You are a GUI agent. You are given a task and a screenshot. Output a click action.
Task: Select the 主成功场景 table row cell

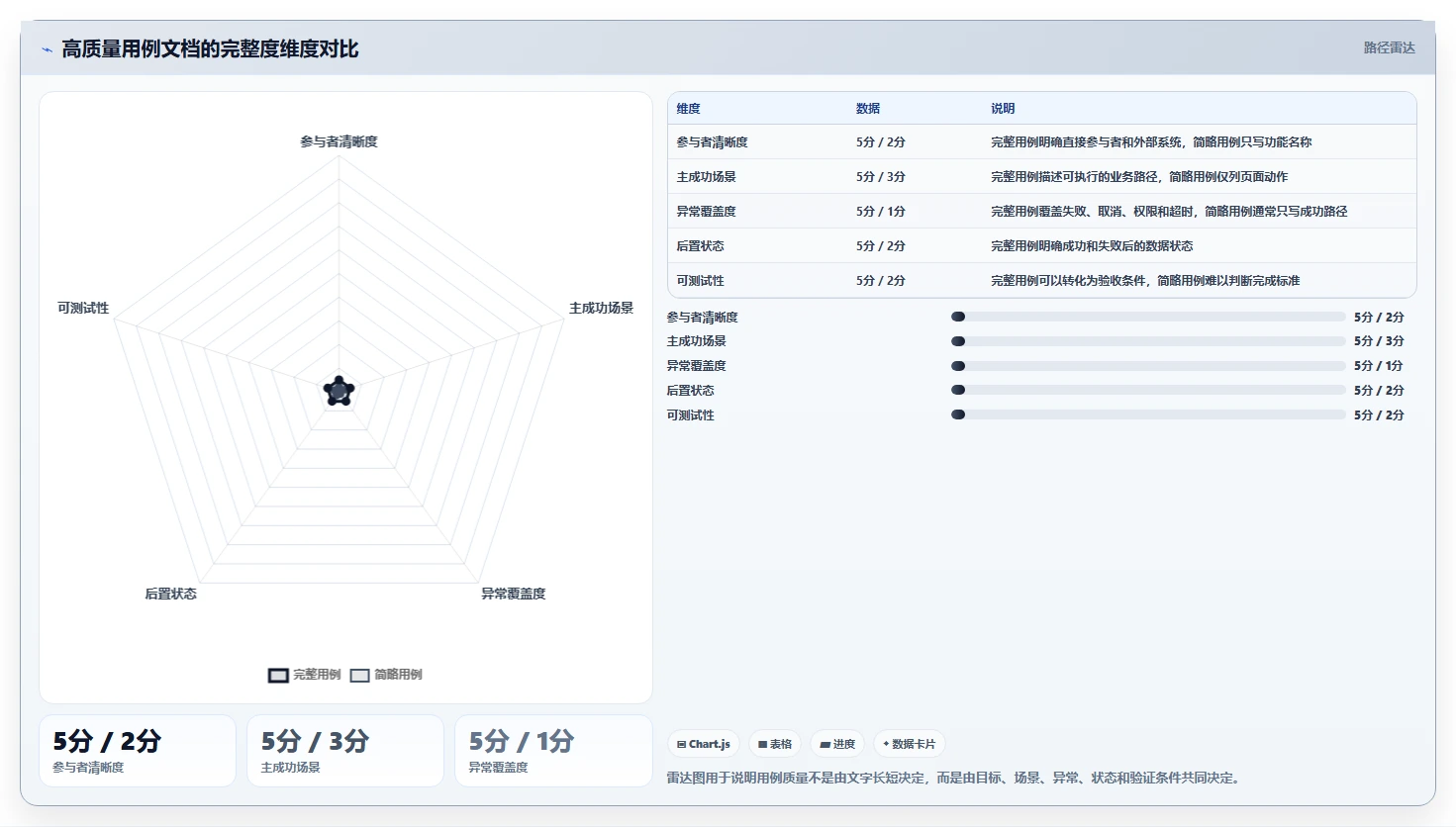pos(706,177)
